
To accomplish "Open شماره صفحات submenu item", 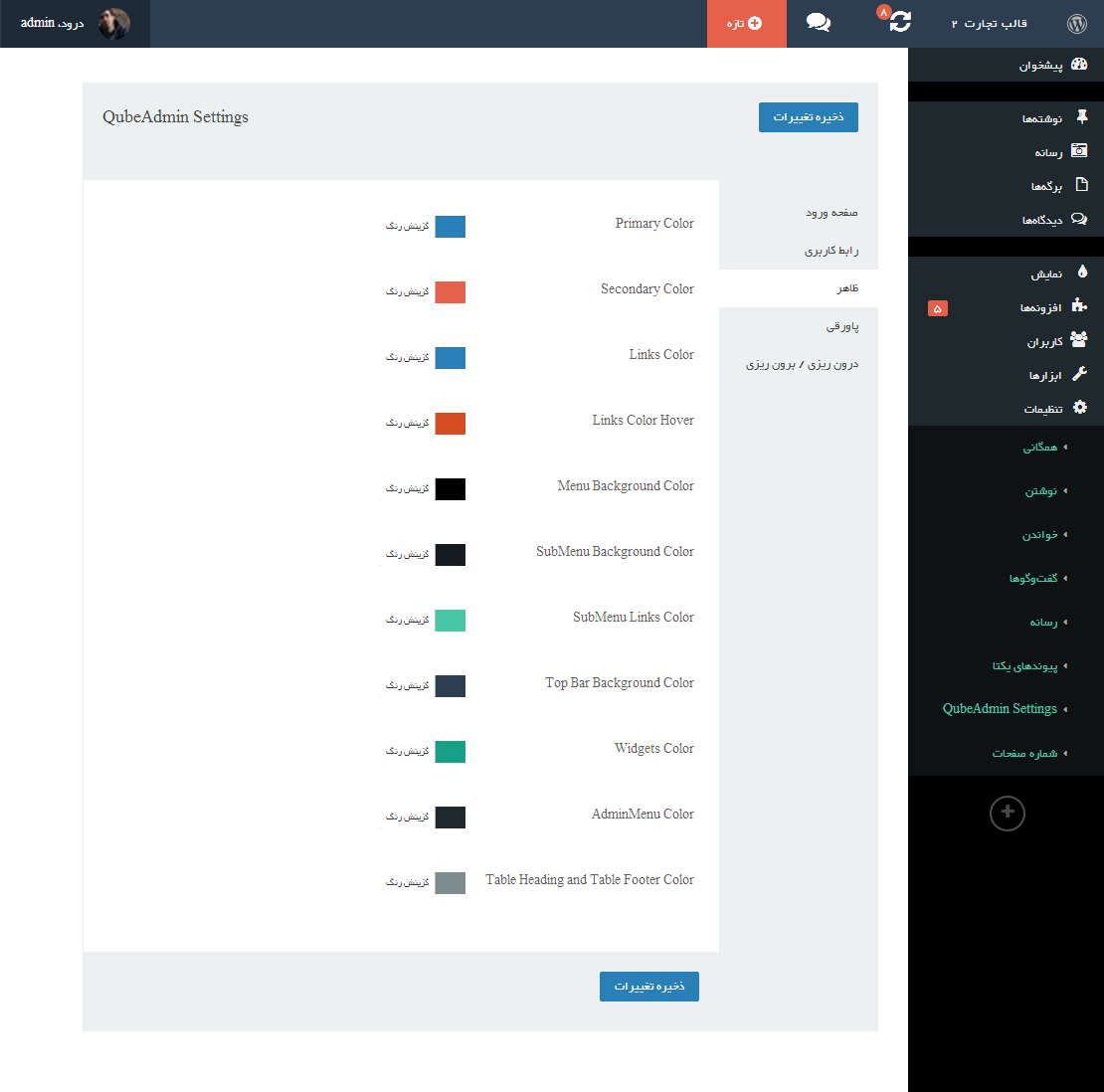I will 1025,753.
